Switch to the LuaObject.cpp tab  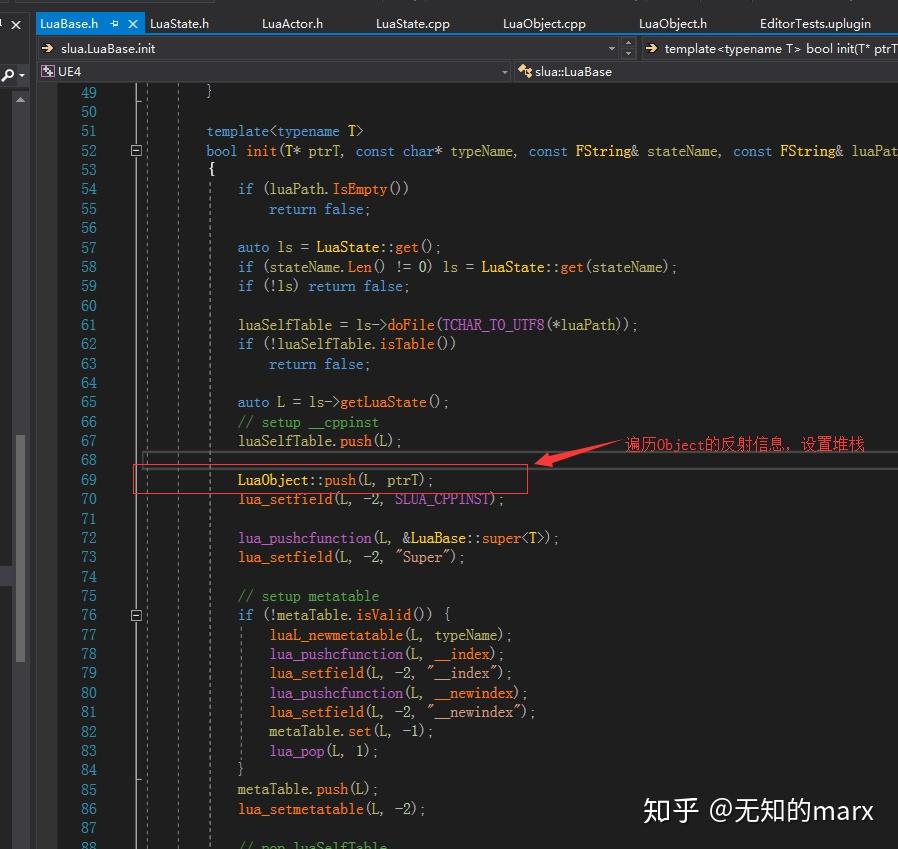543,22
